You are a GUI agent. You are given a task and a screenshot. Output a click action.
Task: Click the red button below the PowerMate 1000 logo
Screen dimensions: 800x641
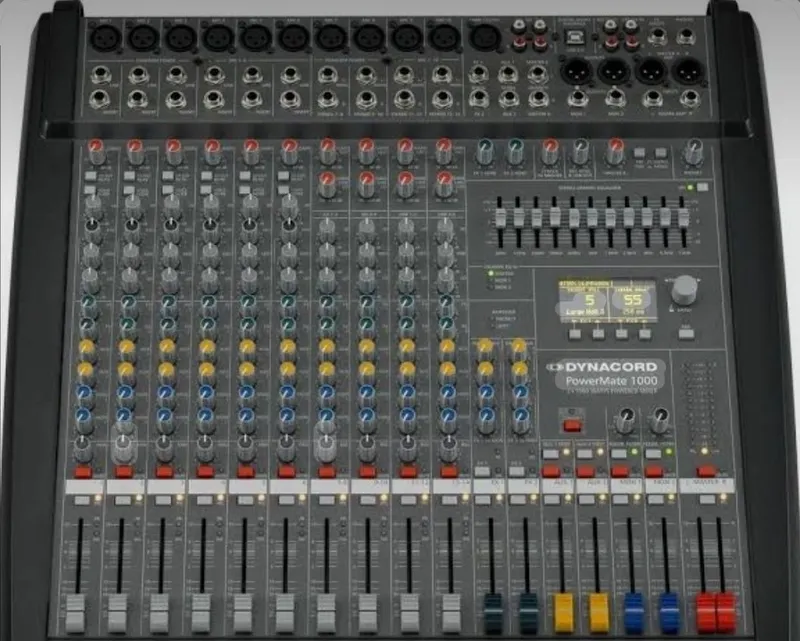coord(572,425)
